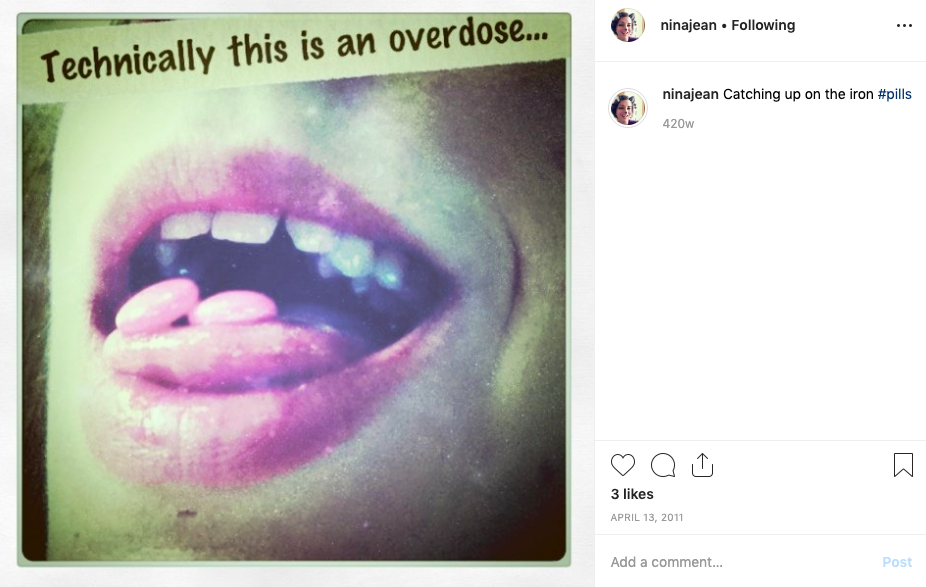Open comments via speech bubble icon
This screenshot has height=587, width=926.
click(663, 465)
